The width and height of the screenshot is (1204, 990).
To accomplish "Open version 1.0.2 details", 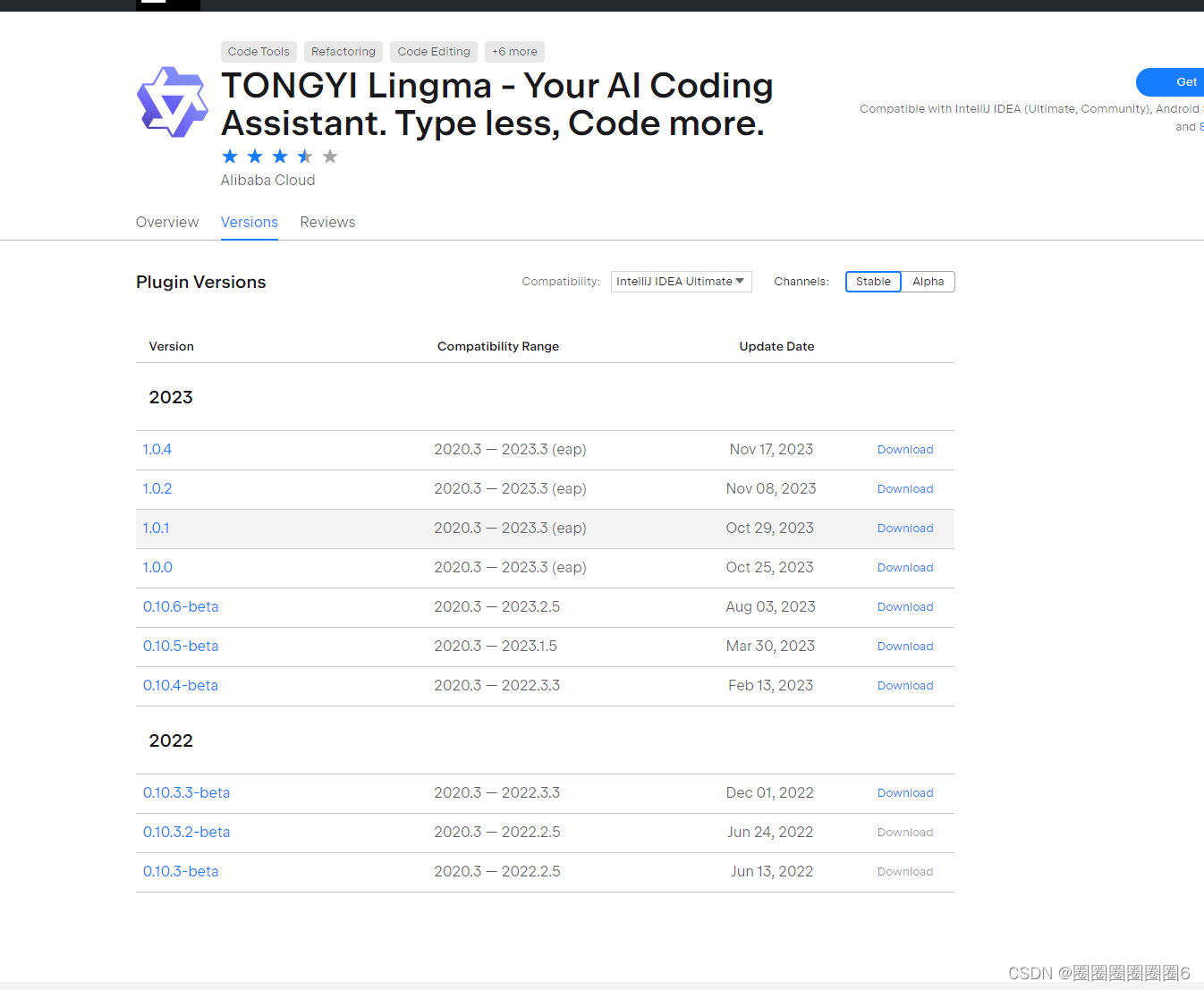I will (157, 489).
